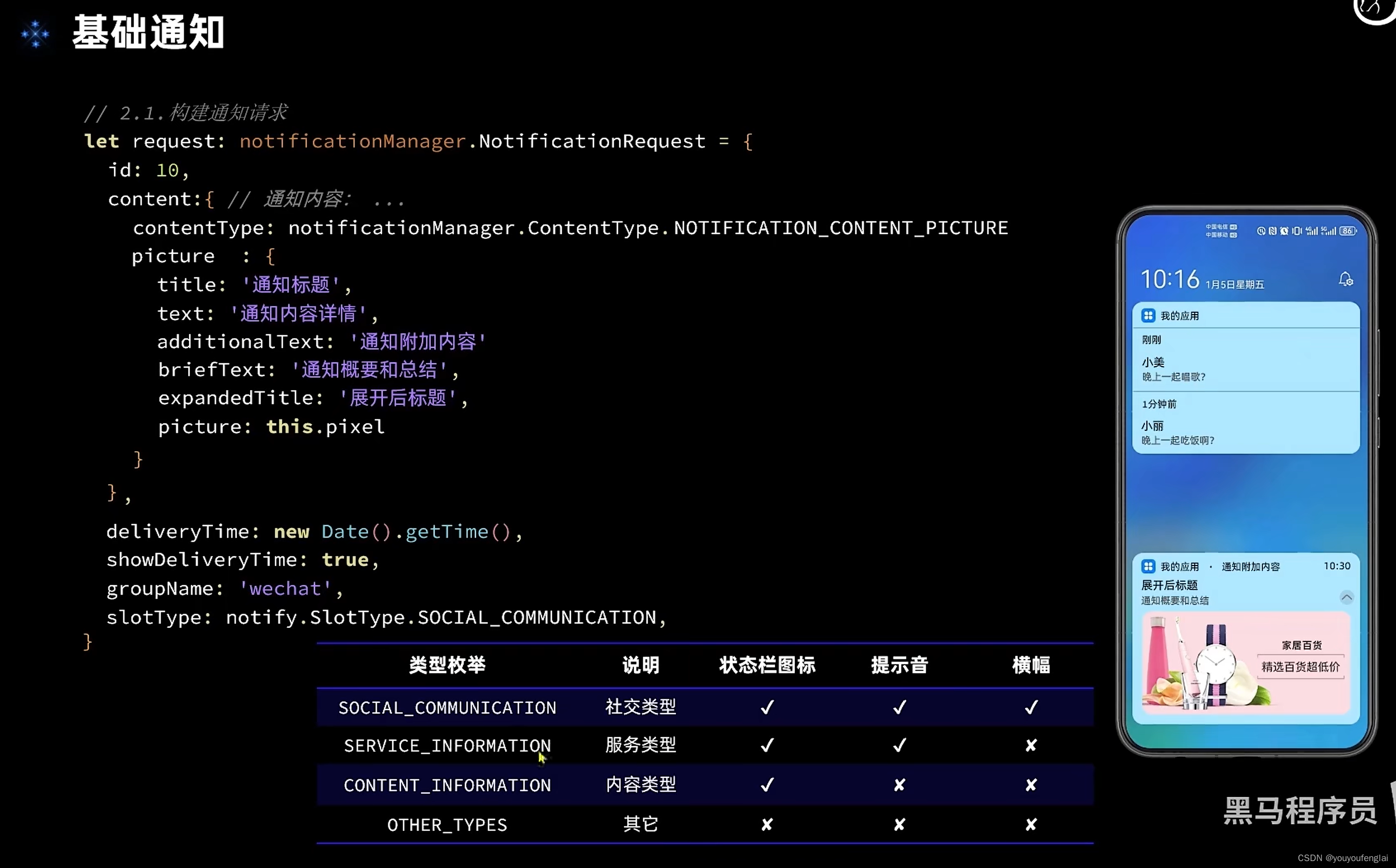Image resolution: width=1396 pixels, height=868 pixels.
Task: Tap the 10:16 clock on the phone
Action: (x=1169, y=280)
